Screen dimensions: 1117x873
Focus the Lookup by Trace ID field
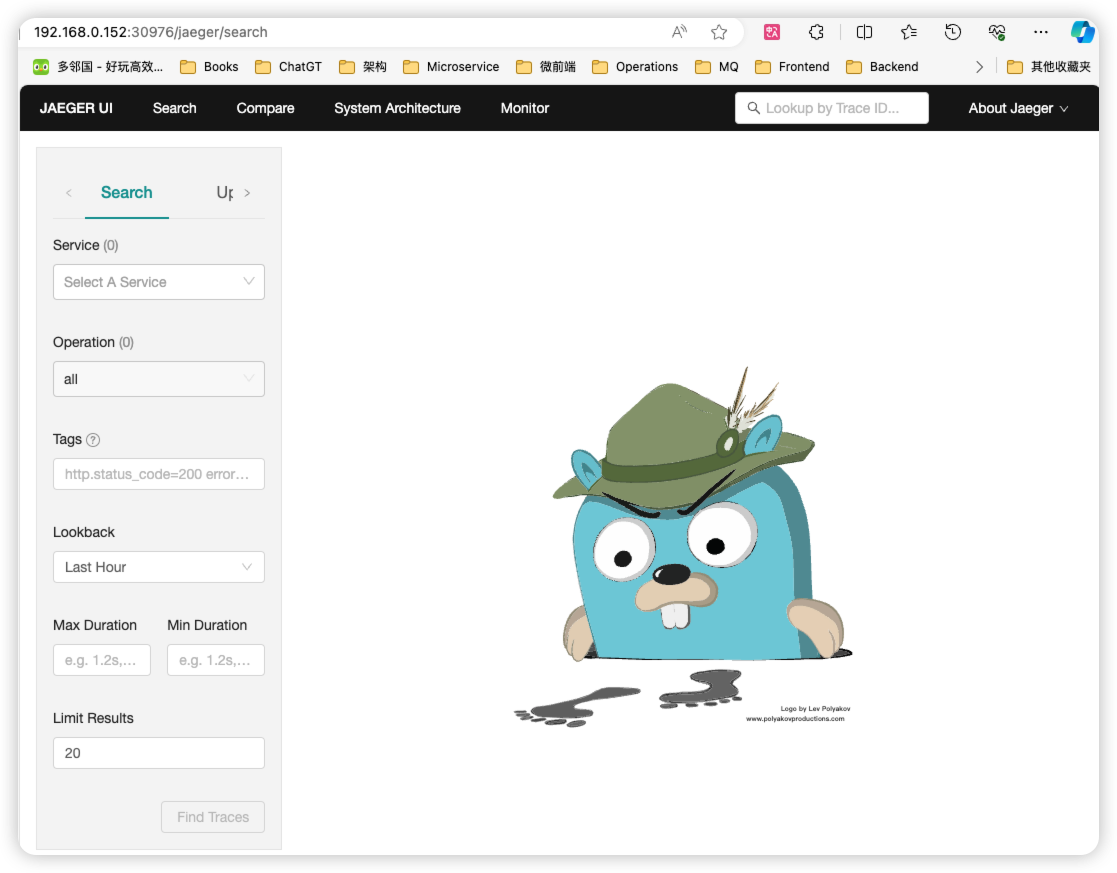click(x=831, y=108)
